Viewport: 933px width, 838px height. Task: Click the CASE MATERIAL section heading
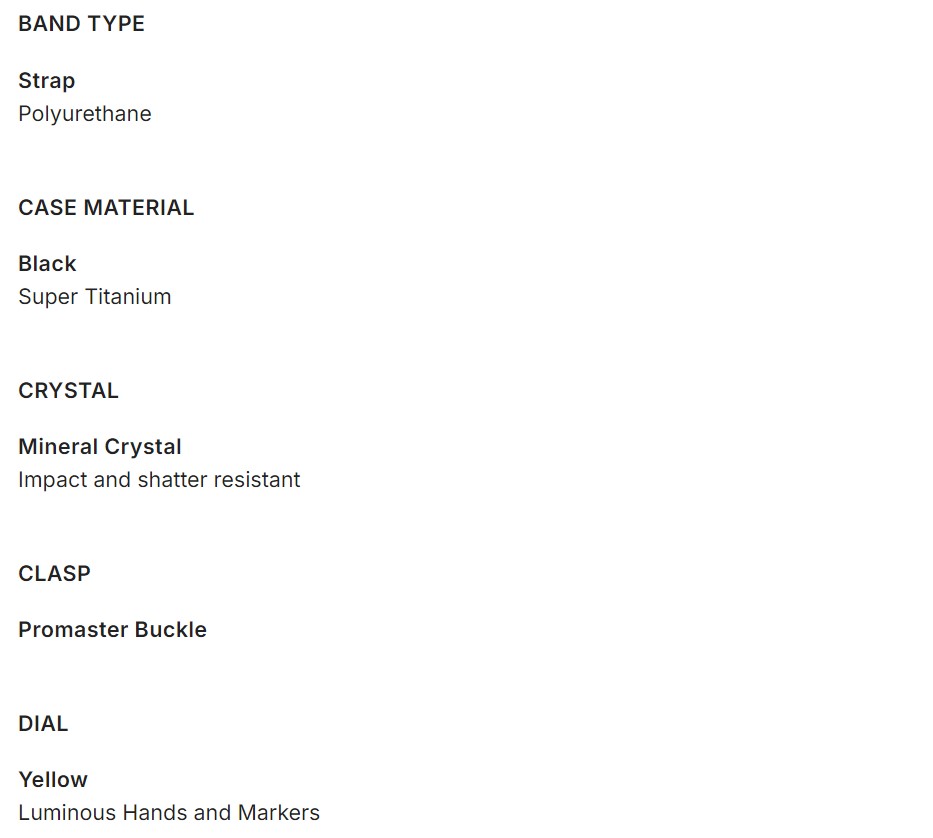pos(106,208)
